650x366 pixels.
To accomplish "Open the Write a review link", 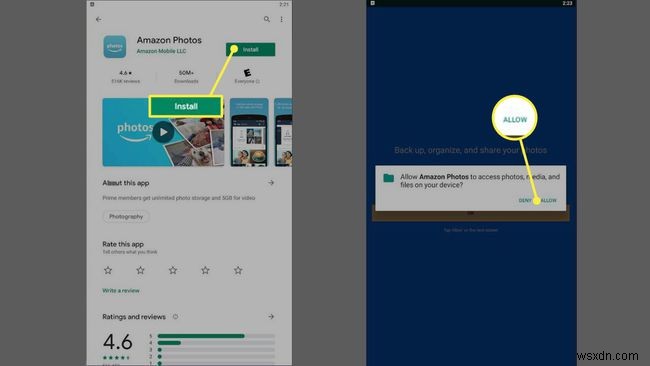I will [121, 291].
